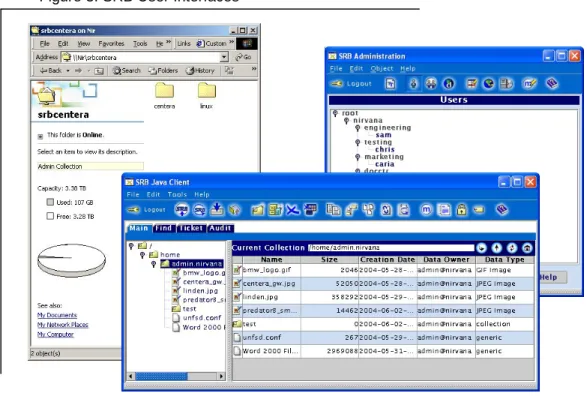Click the domain 'd' icon in SRB Administration
This screenshot has height=396, width=587.
click(x=449, y=84)
